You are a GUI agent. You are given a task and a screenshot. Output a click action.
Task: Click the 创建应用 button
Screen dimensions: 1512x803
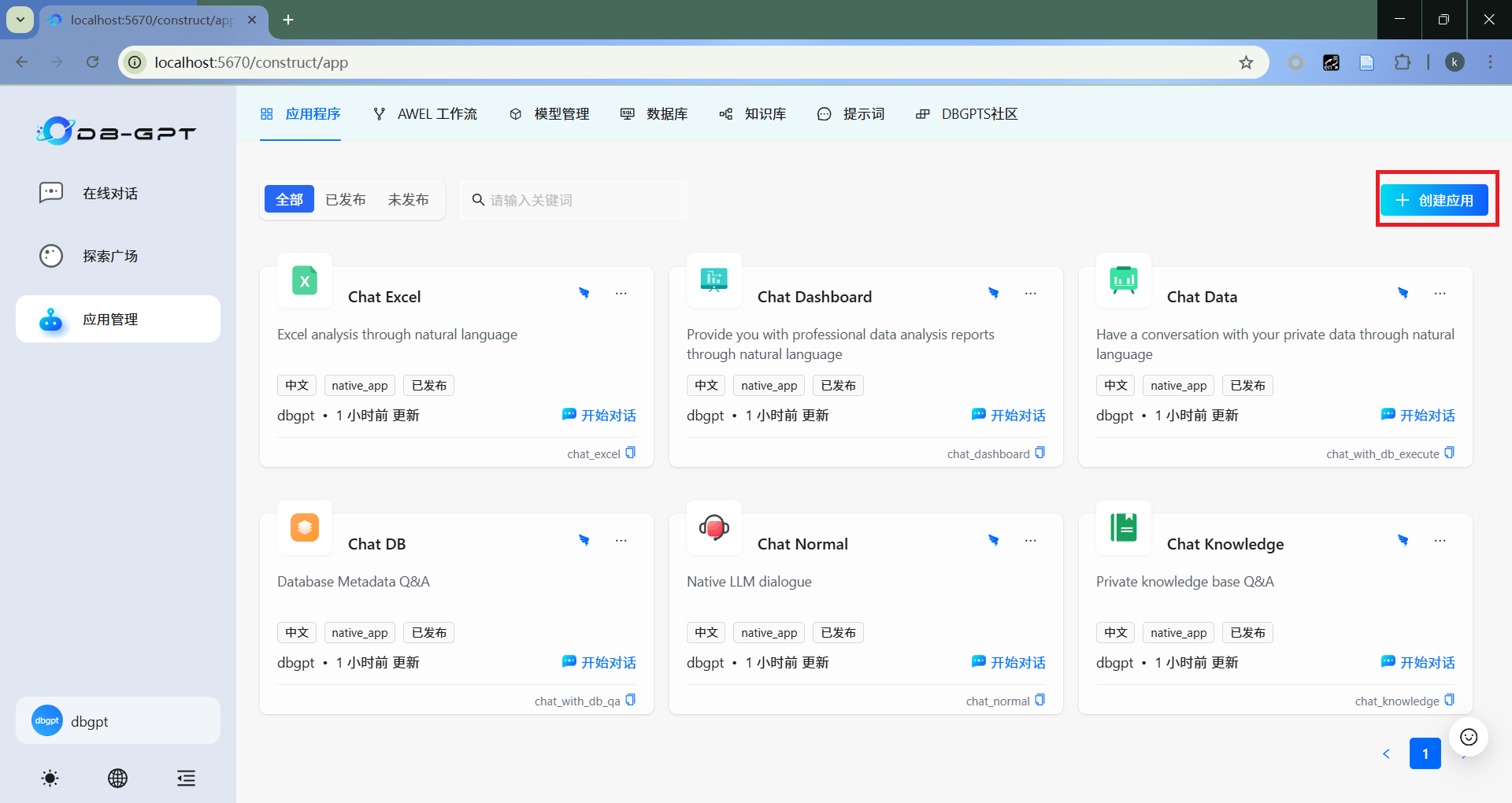pos(1434,200)
